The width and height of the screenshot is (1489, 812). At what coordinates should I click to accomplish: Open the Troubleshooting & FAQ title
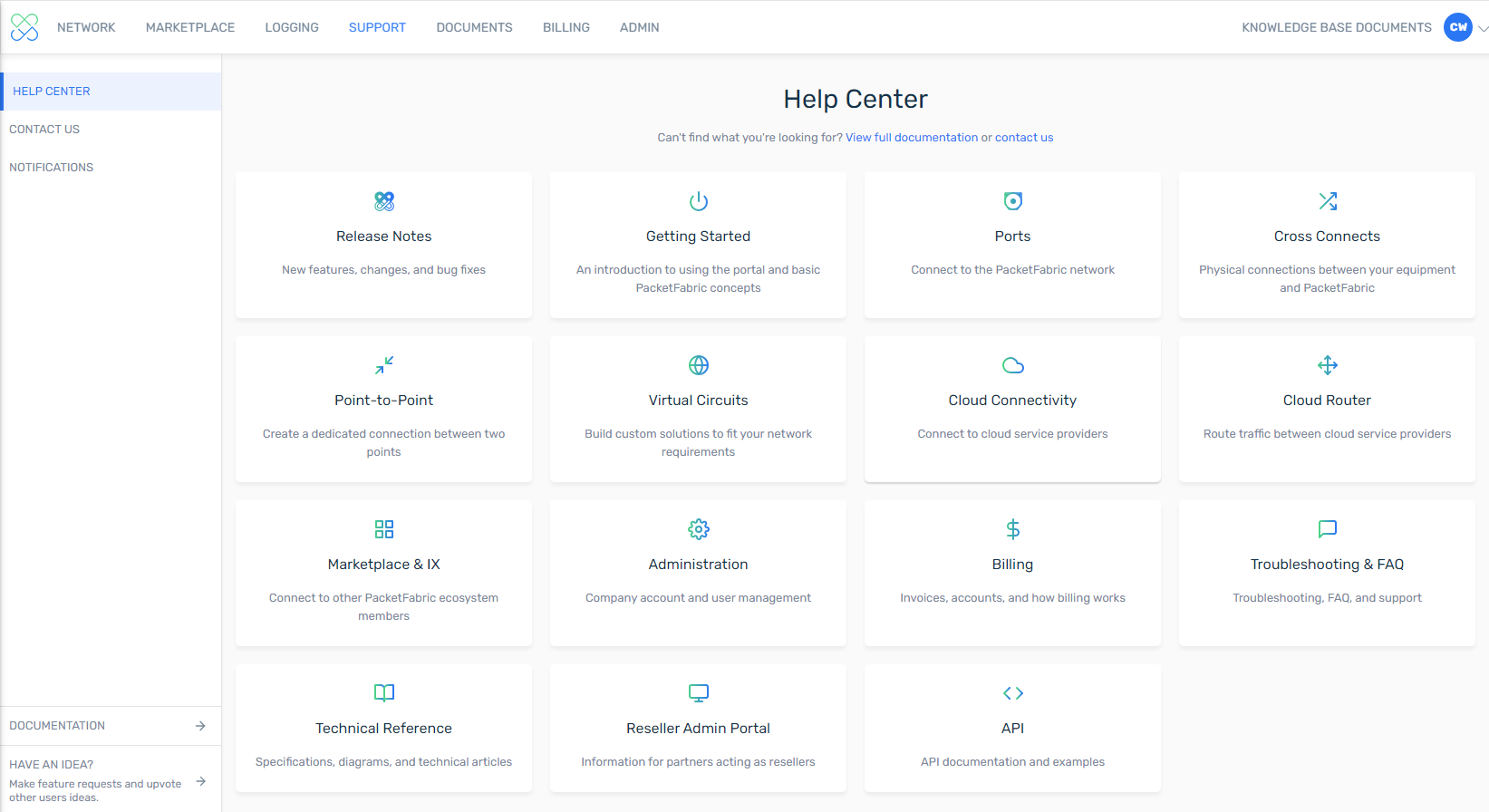(x=1328, y=565)
